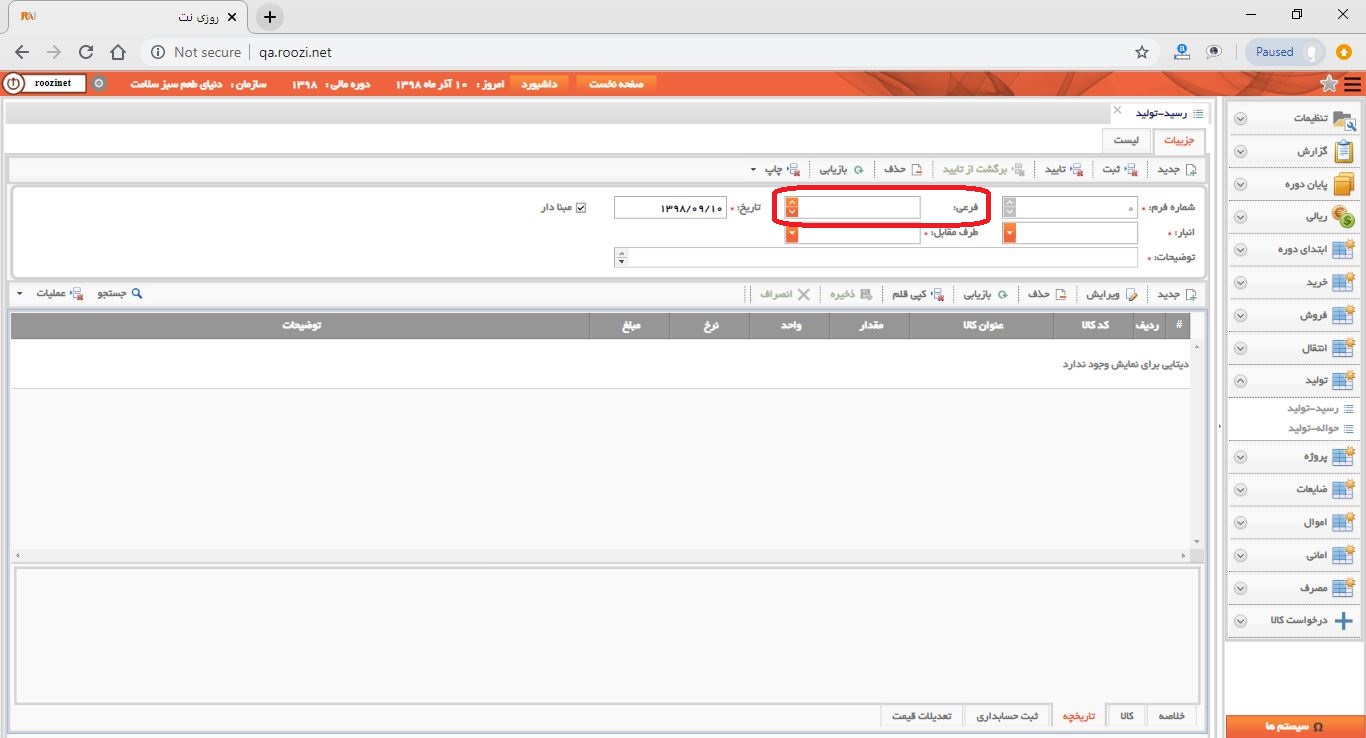Open the کالا bottom tab
Viewport: 1366px width, 738px height.
point(1126,716)
